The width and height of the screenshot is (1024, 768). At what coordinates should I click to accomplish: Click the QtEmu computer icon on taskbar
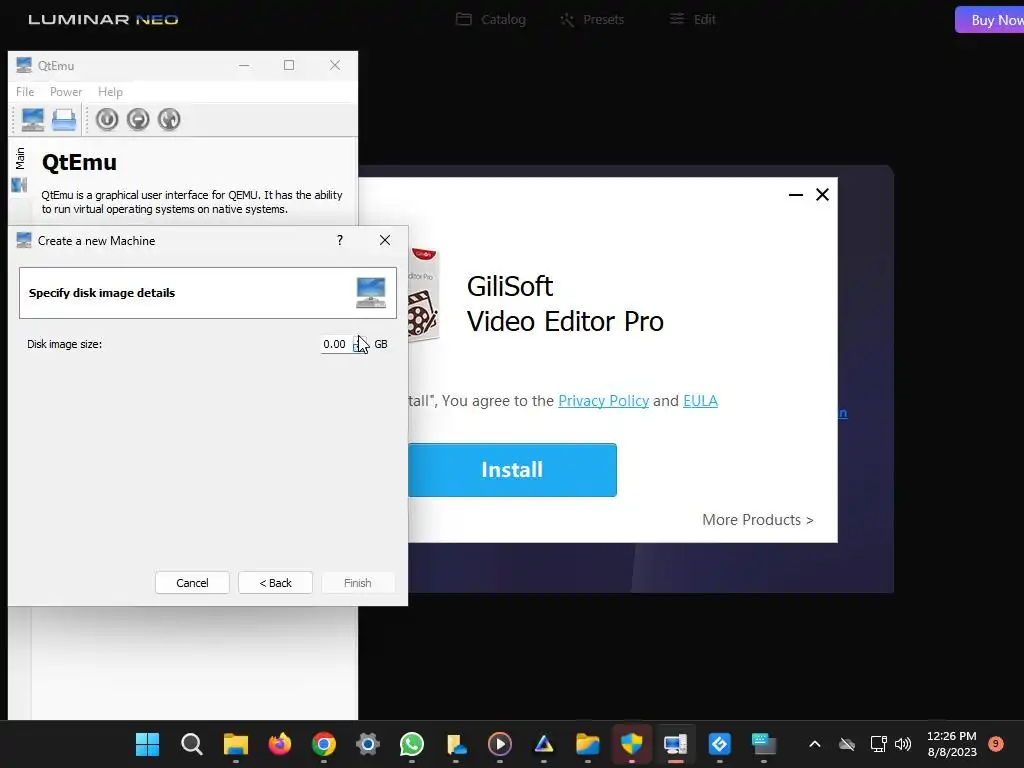pyautogui.click(x=676, y=744)
